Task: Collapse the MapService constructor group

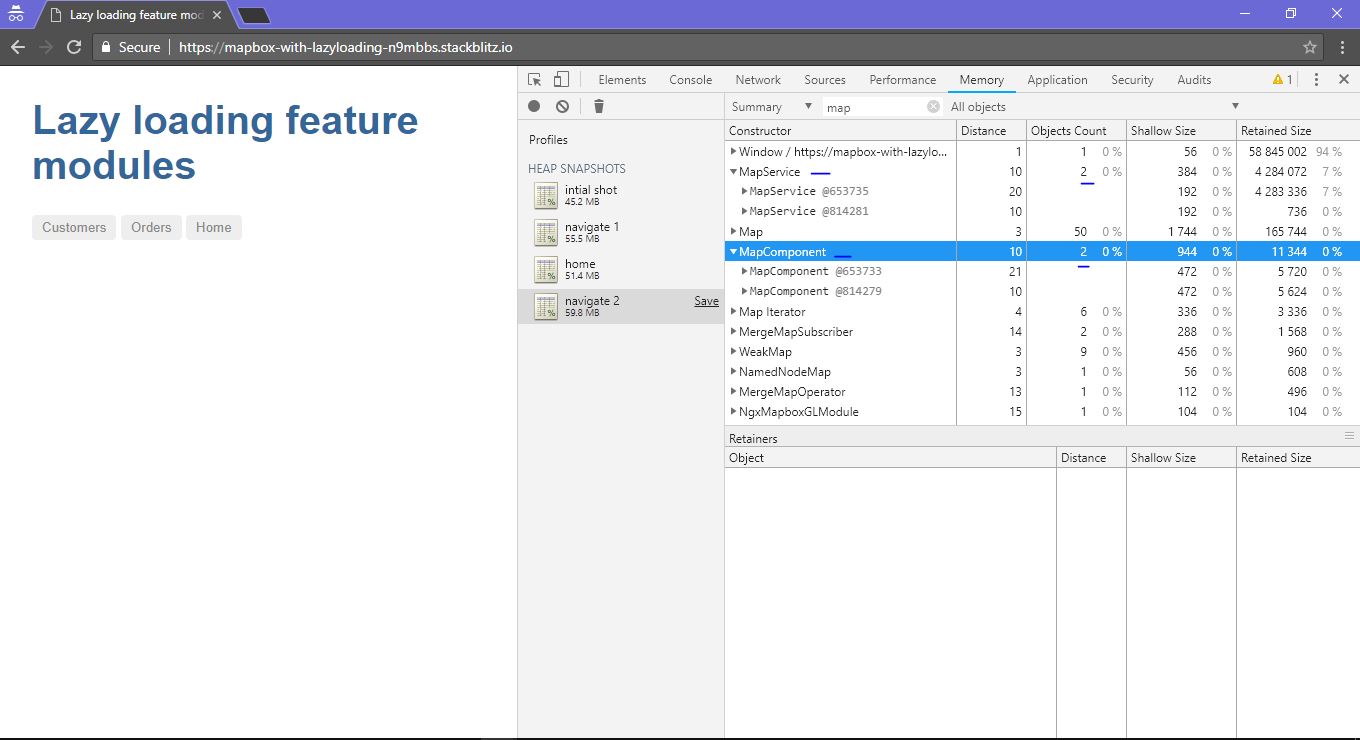Action: (733, 172)
